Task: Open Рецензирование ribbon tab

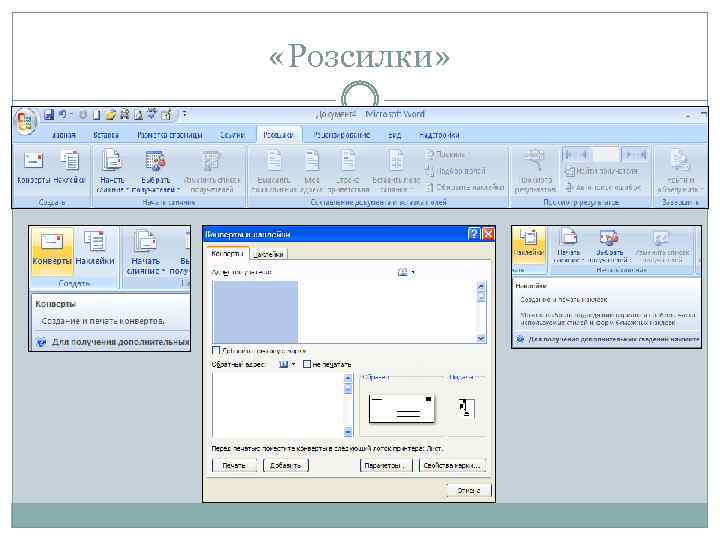Action: tap(342, 135)
